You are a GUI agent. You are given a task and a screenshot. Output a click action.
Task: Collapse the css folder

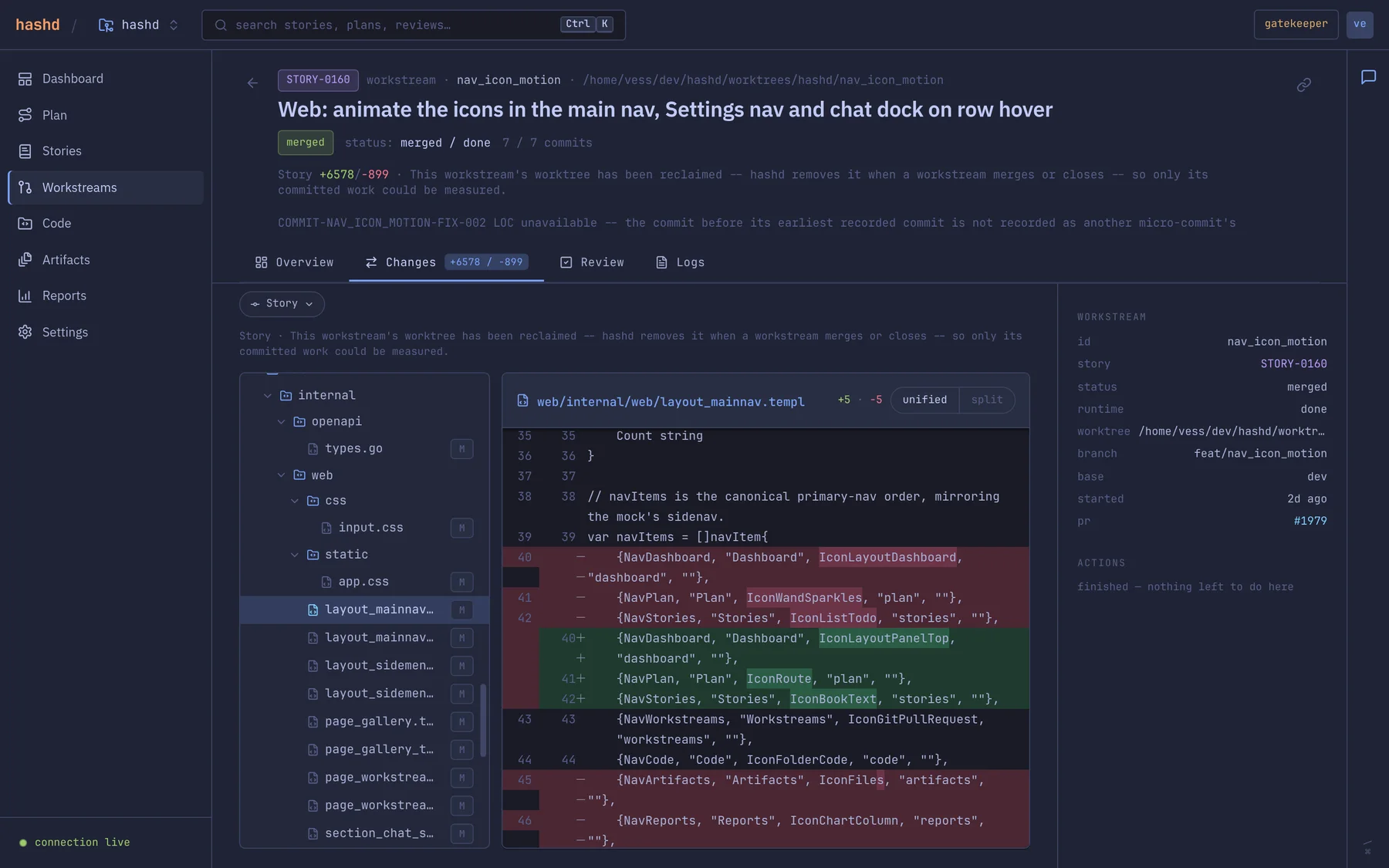coord(295,502)
